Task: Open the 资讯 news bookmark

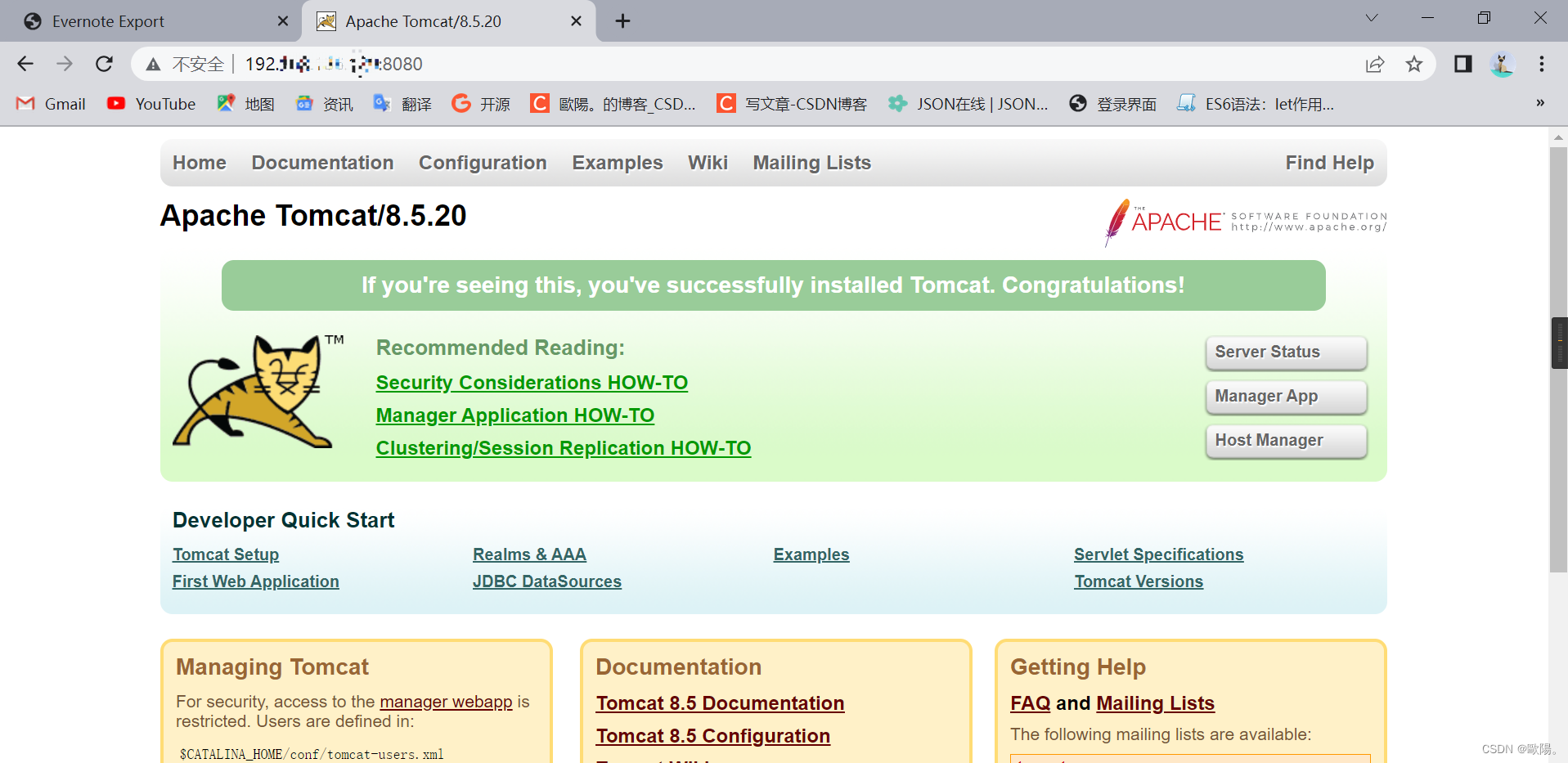Action: pyautogui.click(x=325, y=104)
